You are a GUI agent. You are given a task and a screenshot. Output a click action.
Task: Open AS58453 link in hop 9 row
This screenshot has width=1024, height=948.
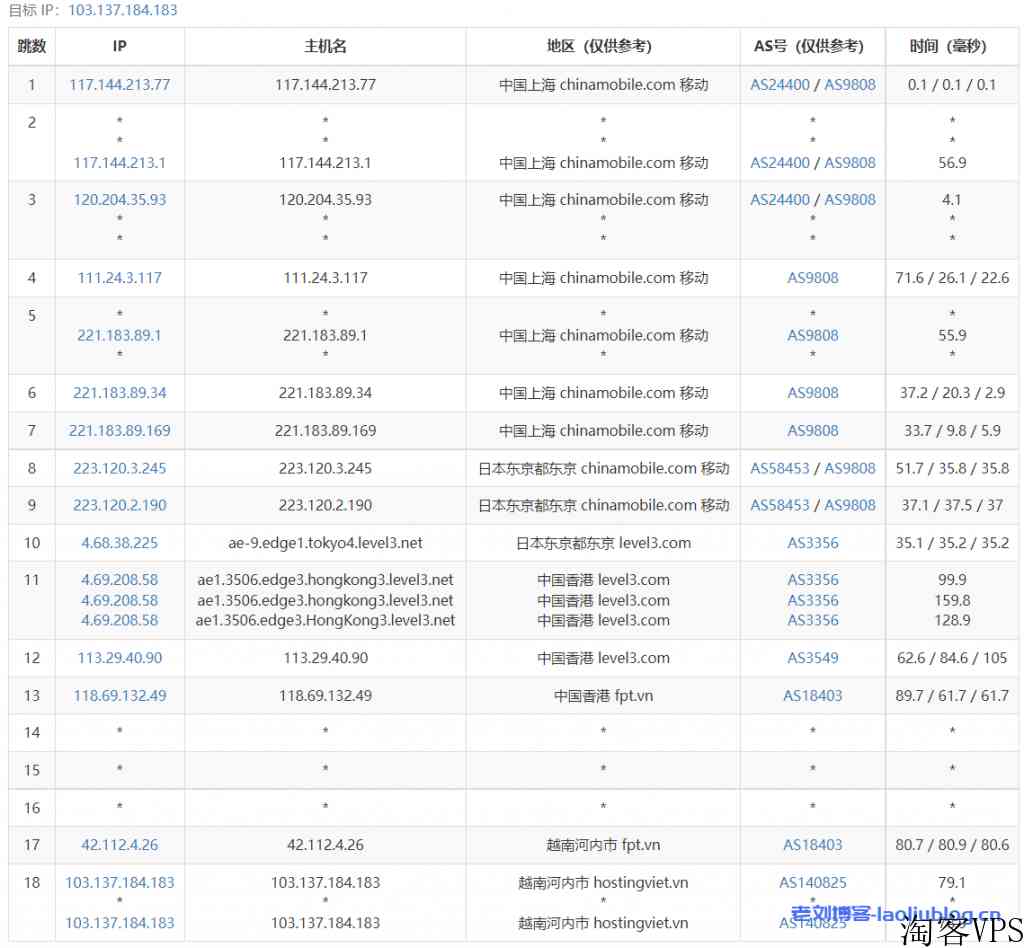pyautogui.click(x=780, y=505)
